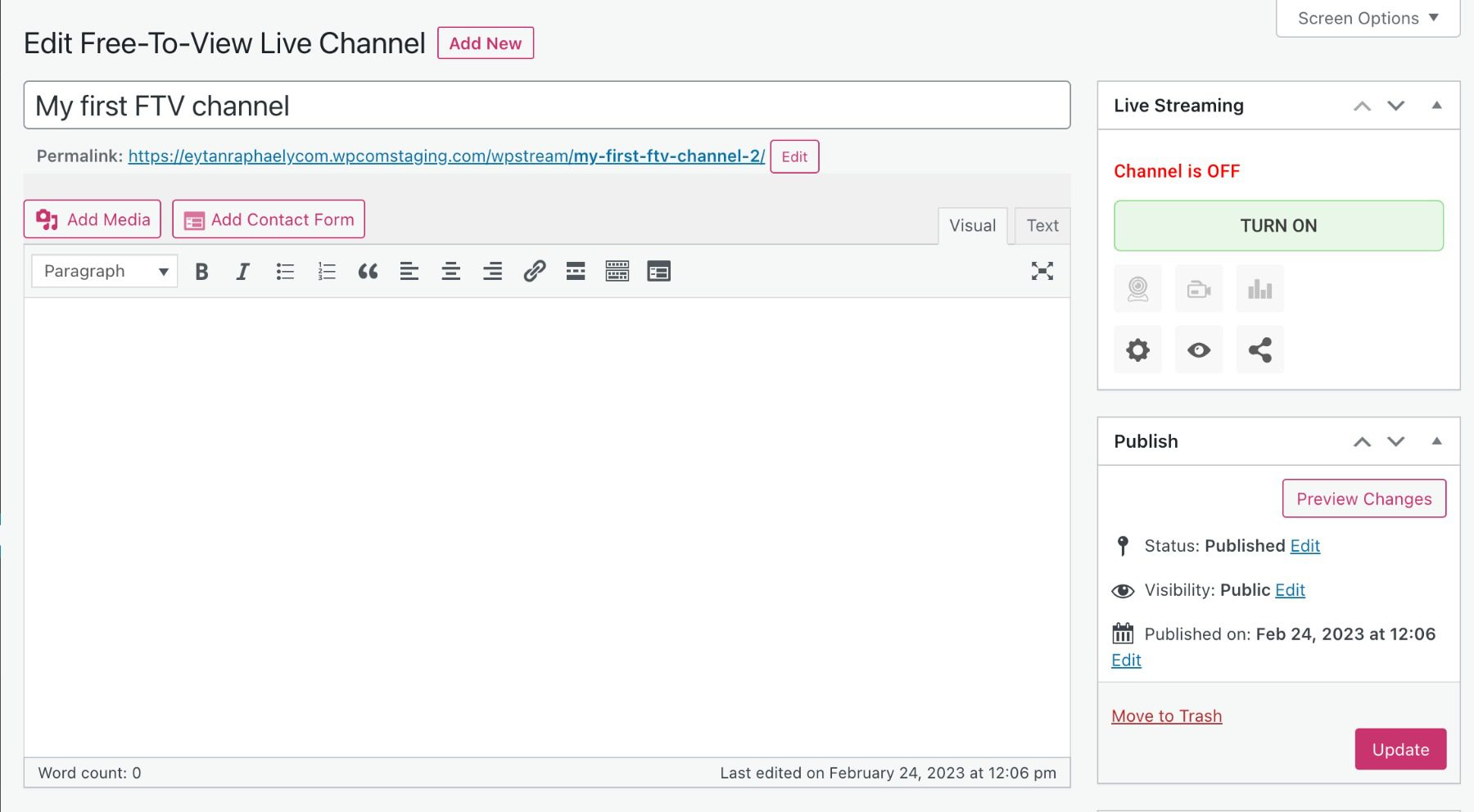
Task: Insert a Read More tag
Action: pos(575,271)
